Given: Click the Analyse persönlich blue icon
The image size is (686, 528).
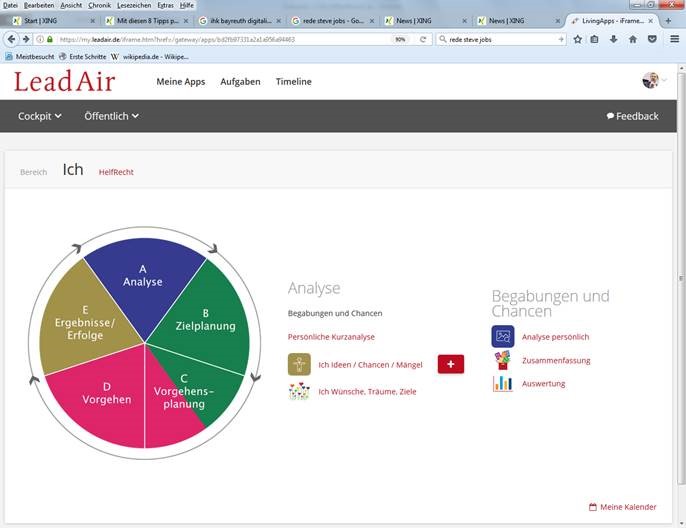Looking at the screenshot, I should pyautogui.click(x=502, y=337).
